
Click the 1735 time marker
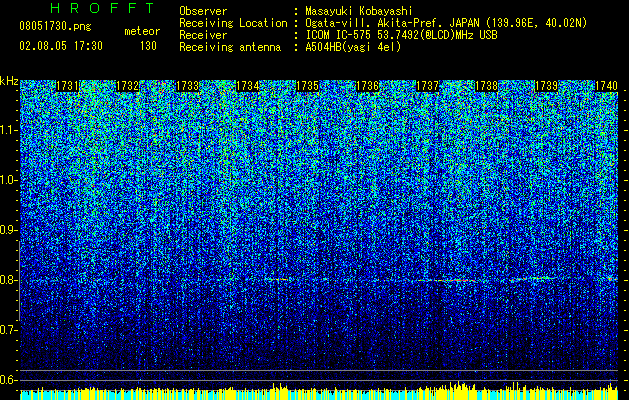[307, 86]
